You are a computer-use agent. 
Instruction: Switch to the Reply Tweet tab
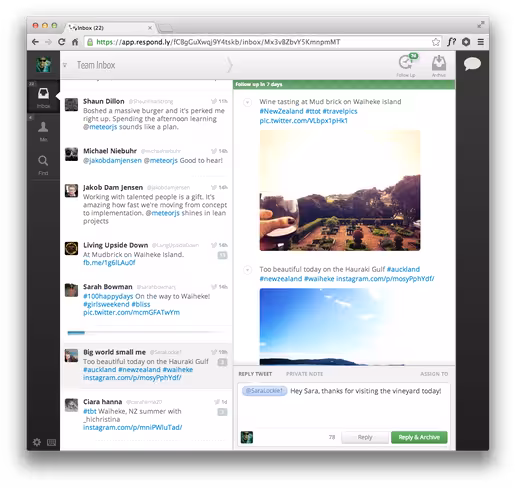[255, 374]
